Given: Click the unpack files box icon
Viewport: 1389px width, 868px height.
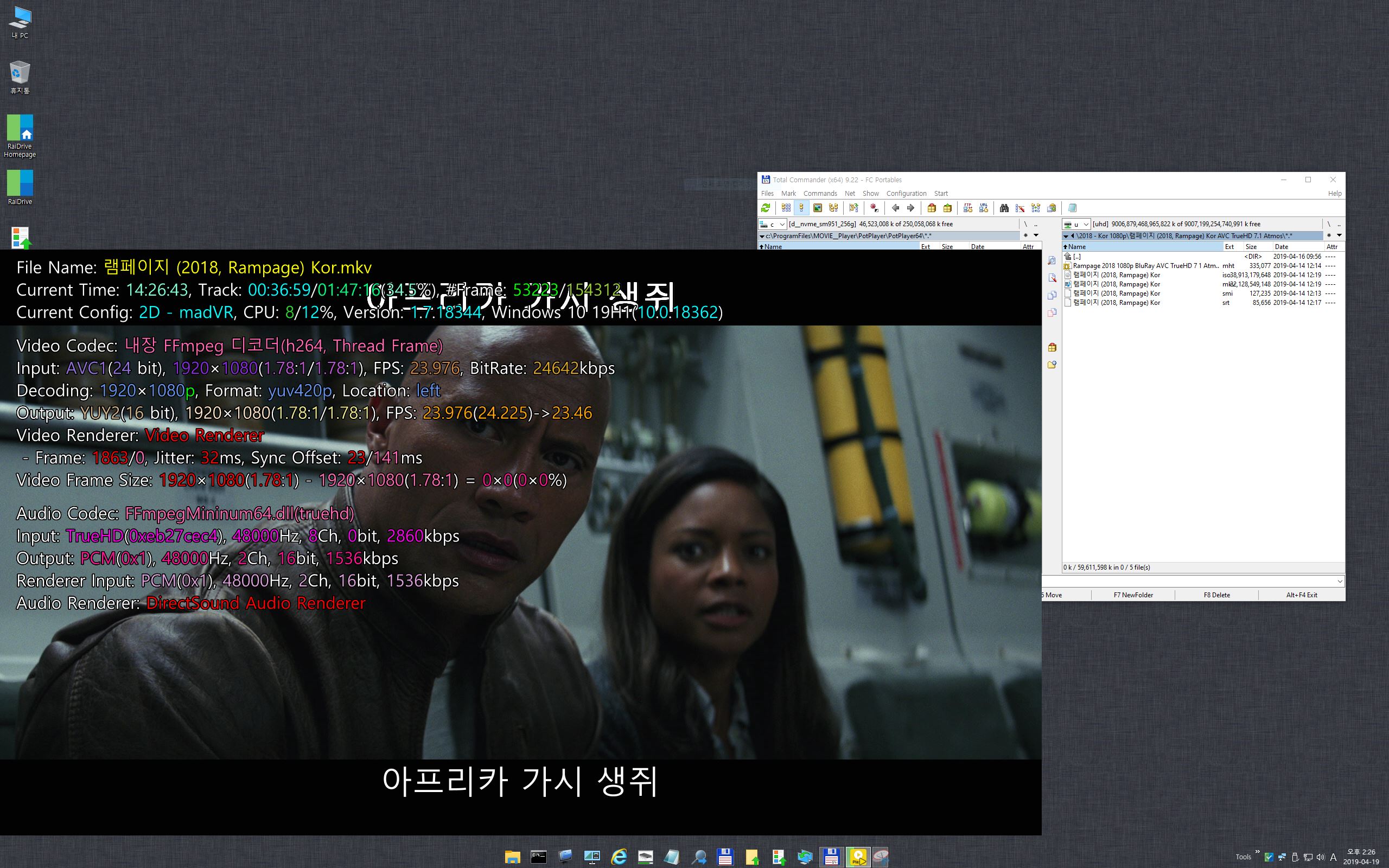Looking at the screenshot, I should pyautogui.click(x=948, y=208).
